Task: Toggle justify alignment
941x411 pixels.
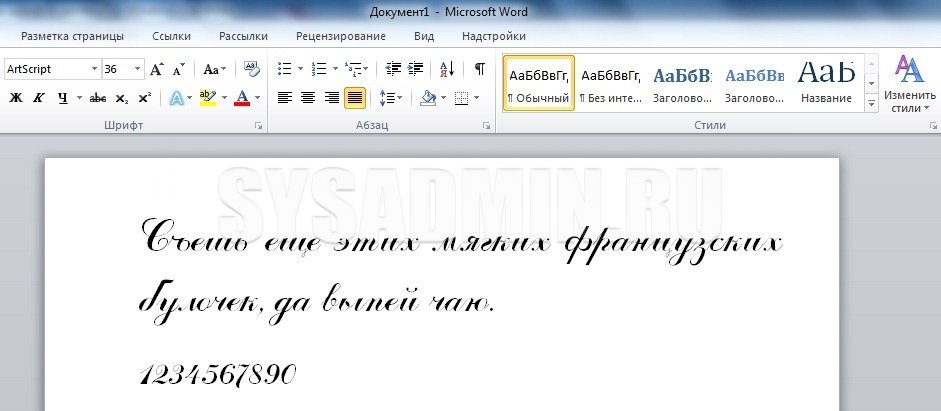Action: pos(355,98)
